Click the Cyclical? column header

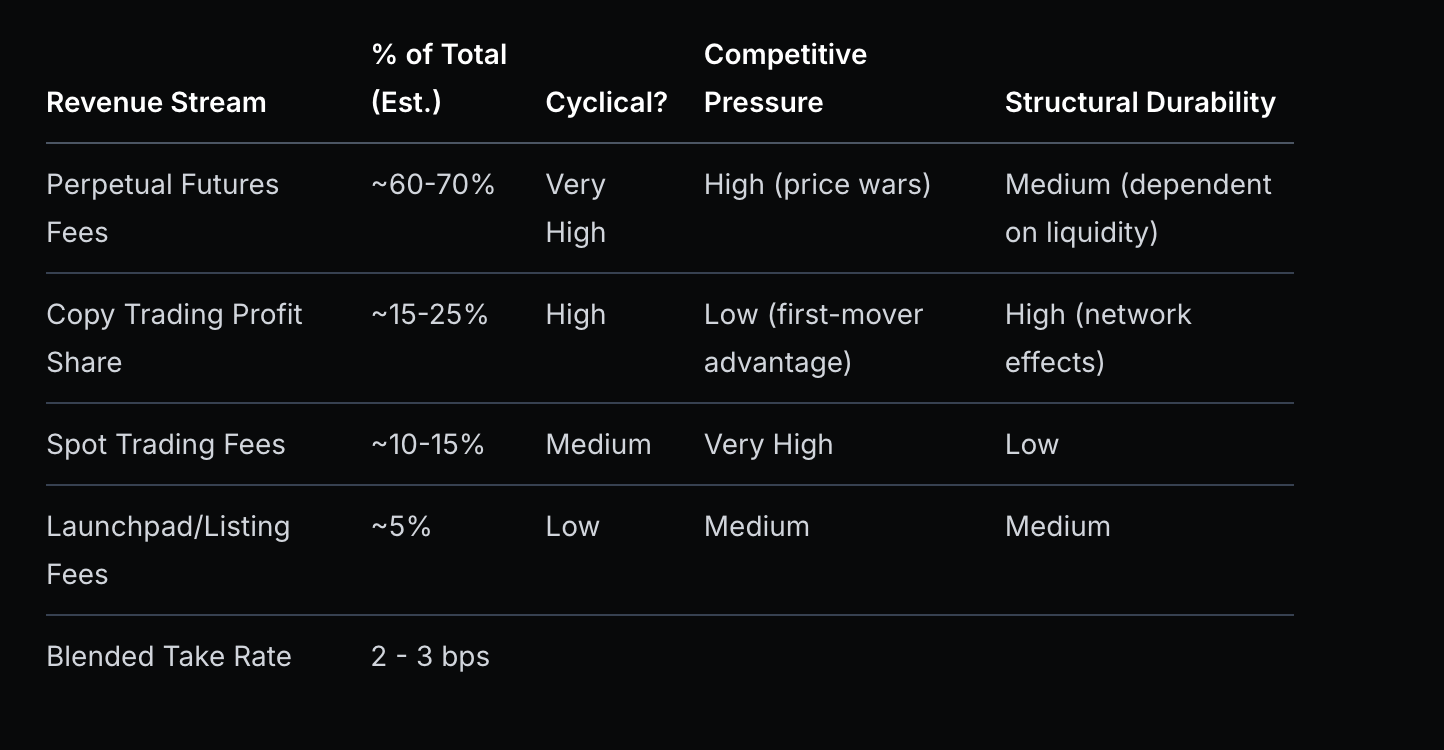(606, 102)
